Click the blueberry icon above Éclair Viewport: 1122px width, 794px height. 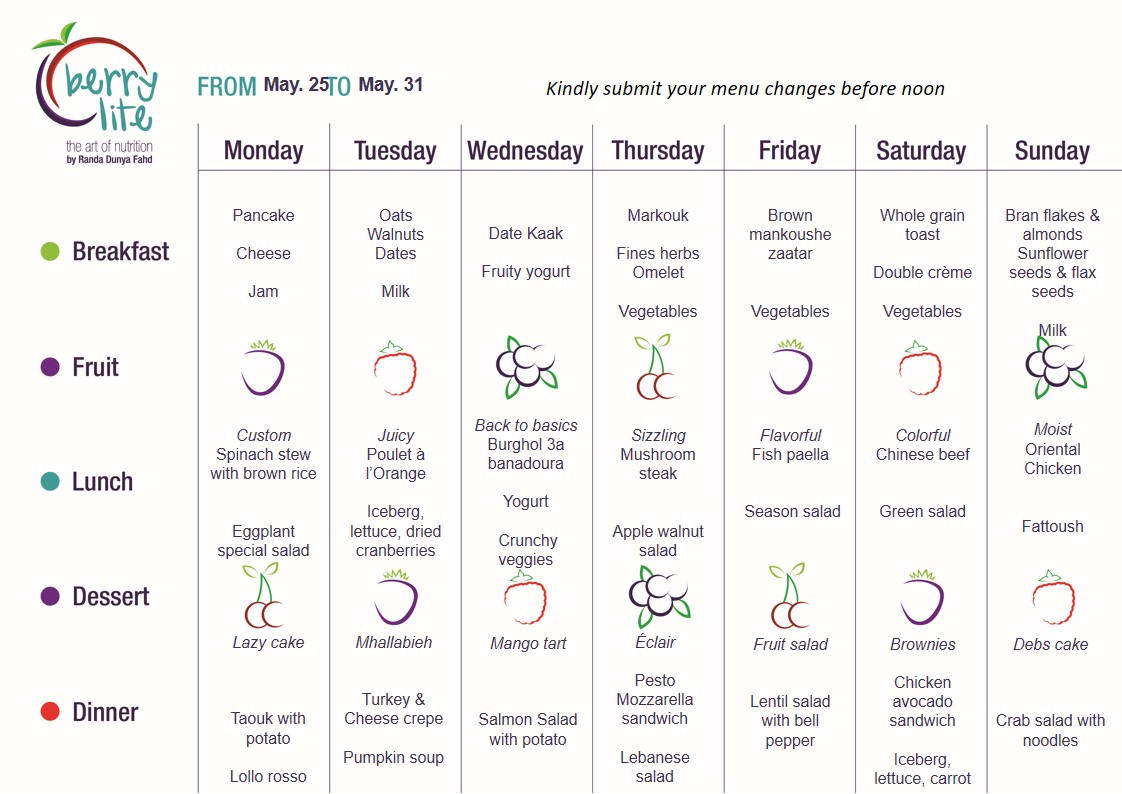click(x=659, y=597)
